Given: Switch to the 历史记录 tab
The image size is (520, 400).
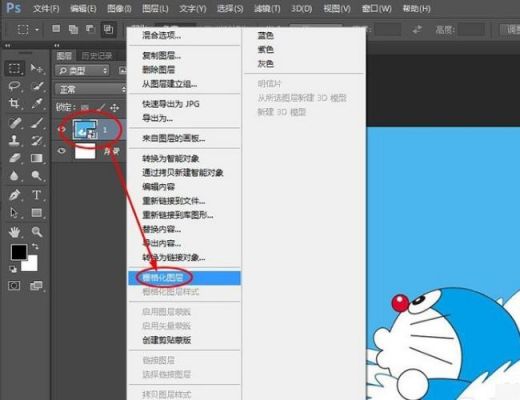Looking at the screenshot, I should (97, 56).
